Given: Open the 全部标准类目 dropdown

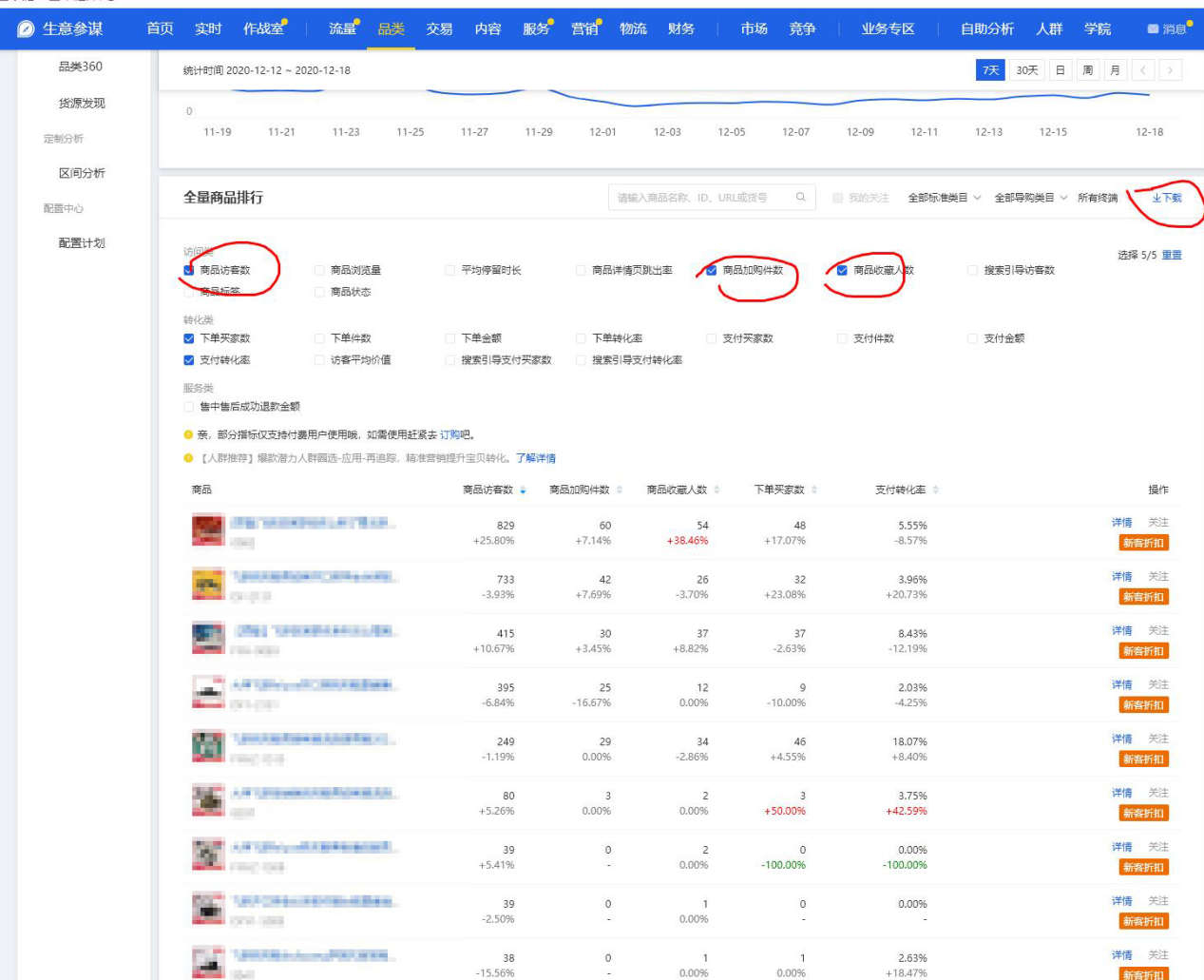Looking at the screenshot, I should pyautogui.click(x=945, y=198).
